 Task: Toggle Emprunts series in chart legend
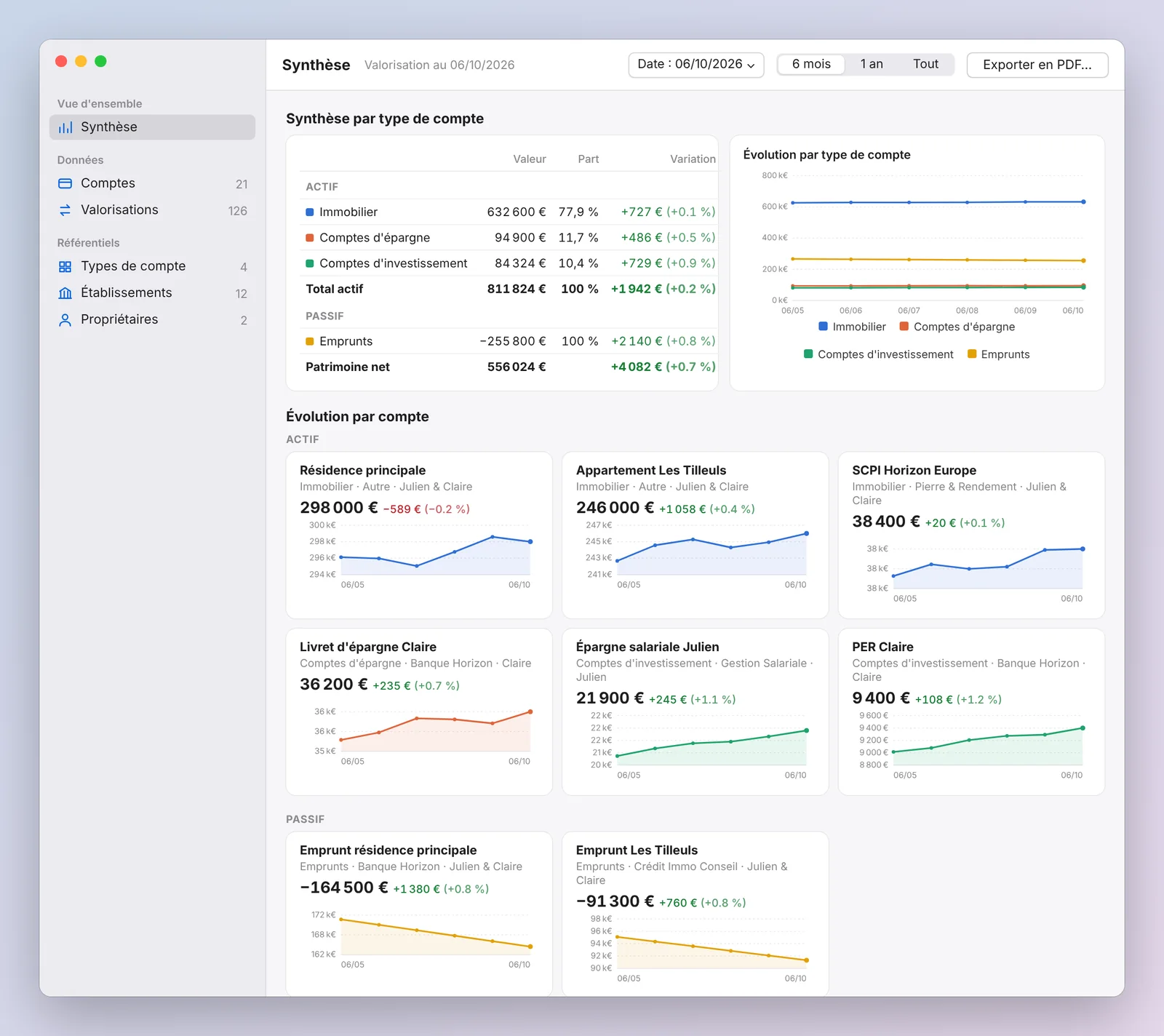(x=998, y=354)
